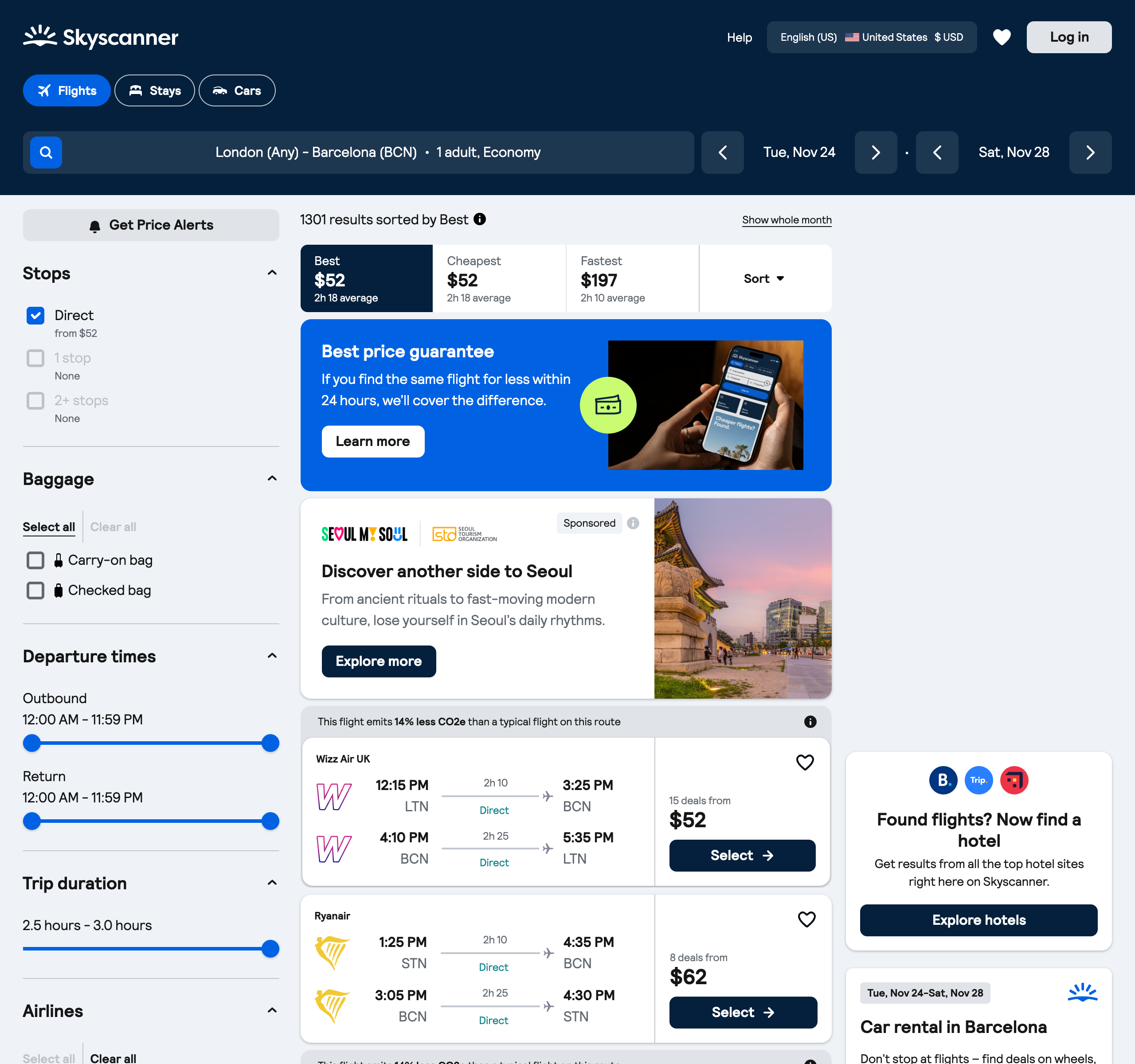Uncheck the Direct stops checkbox
Screen dimensions: 1135x1064
coord(35,316)
